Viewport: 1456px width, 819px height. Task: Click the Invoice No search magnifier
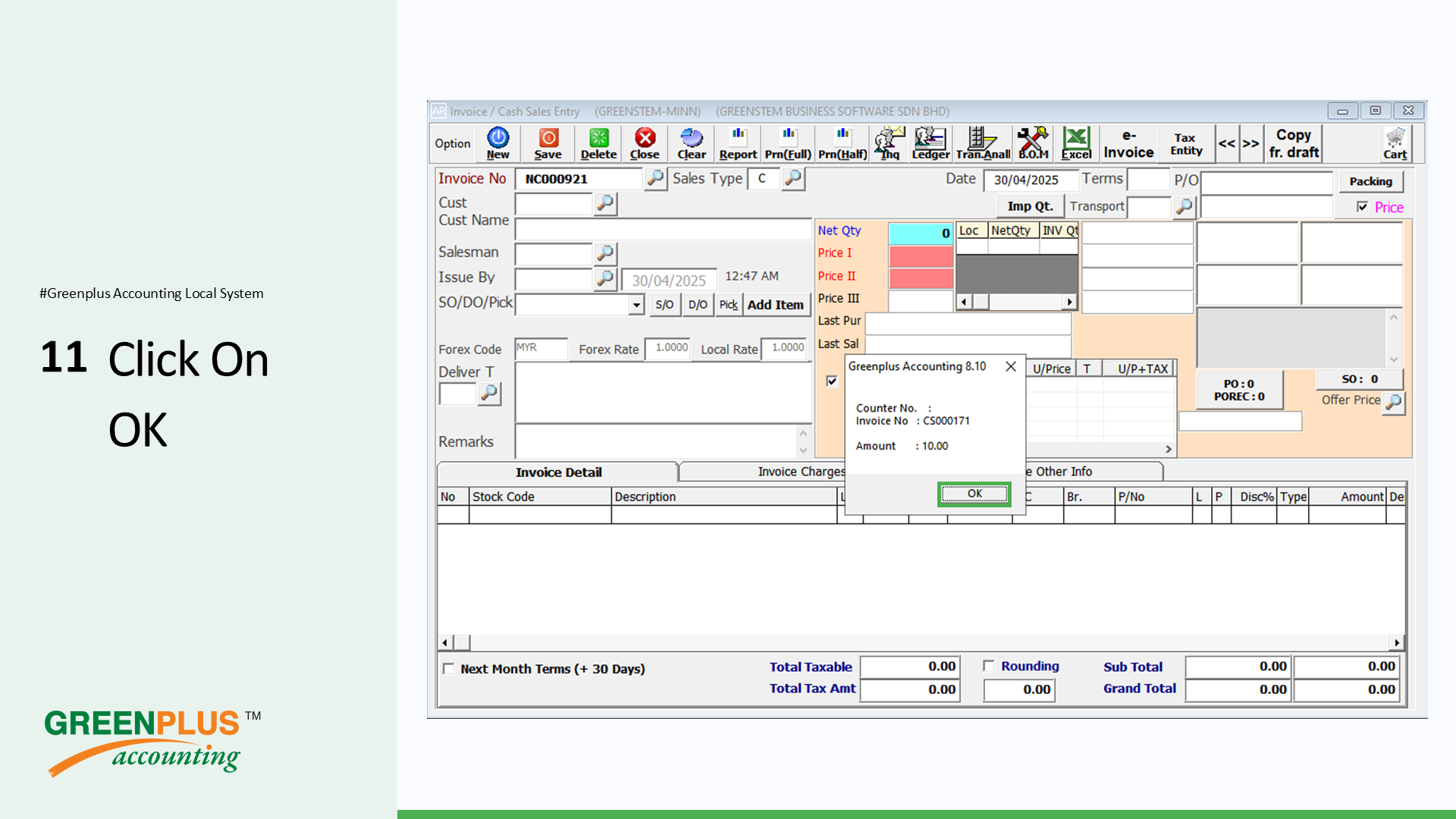(655, 178)
